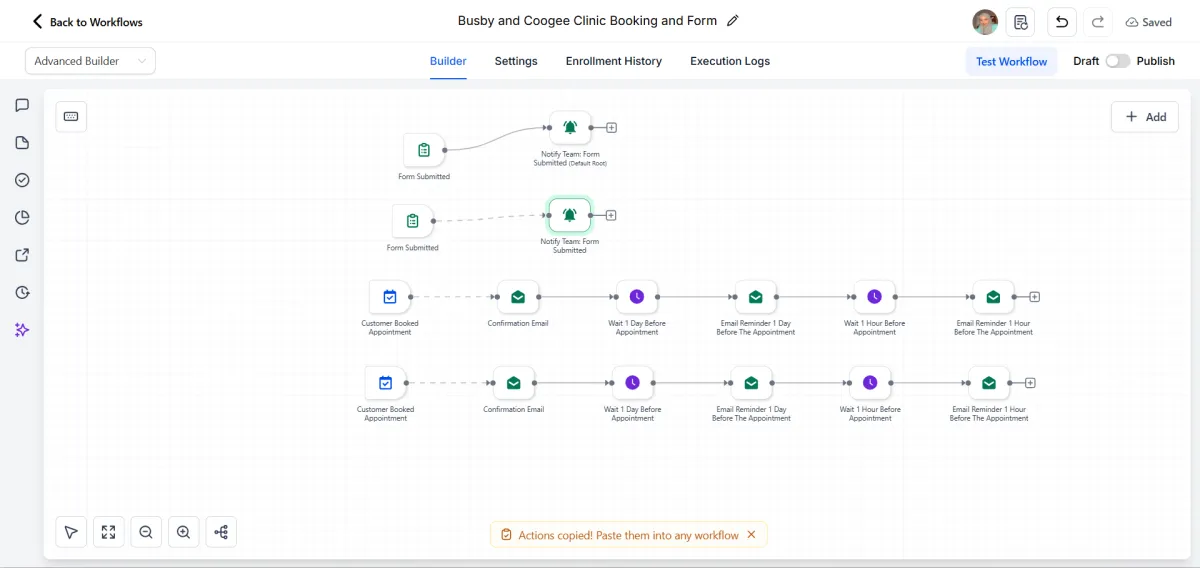Select the first Confirmation Email node
The height and width of the screenshot is (568, 1200).
click(518, 297)
